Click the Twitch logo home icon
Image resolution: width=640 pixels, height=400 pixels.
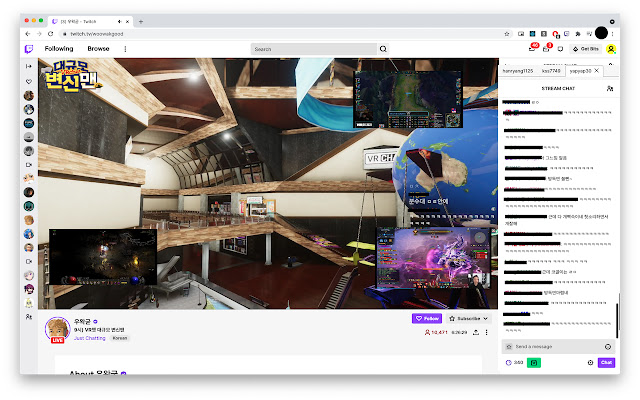click(29, 49)
